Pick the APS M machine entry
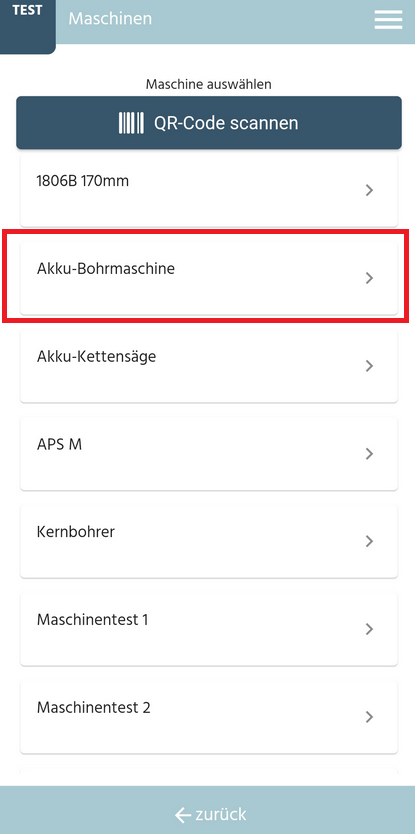 (209, 453)
